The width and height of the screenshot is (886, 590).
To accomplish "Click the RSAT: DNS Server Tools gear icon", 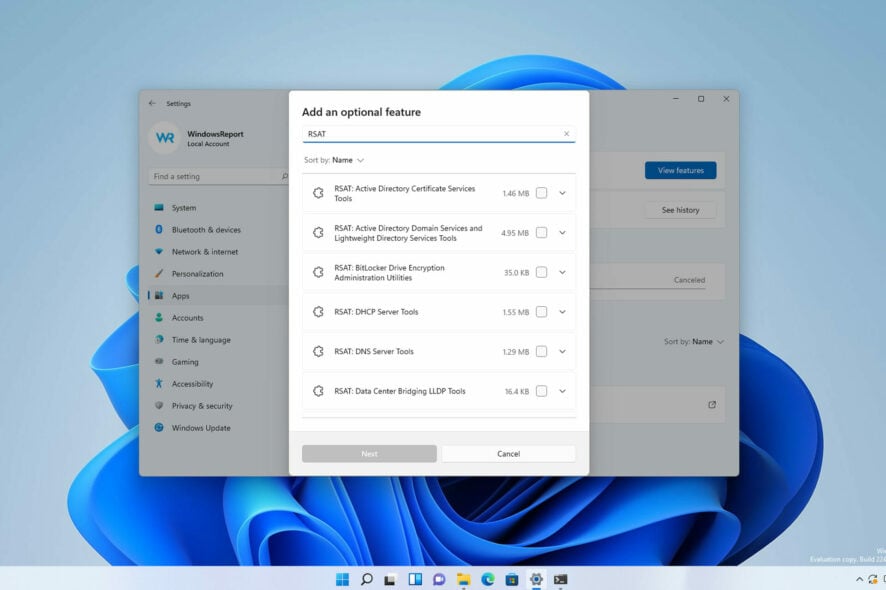I will (318, 352).
